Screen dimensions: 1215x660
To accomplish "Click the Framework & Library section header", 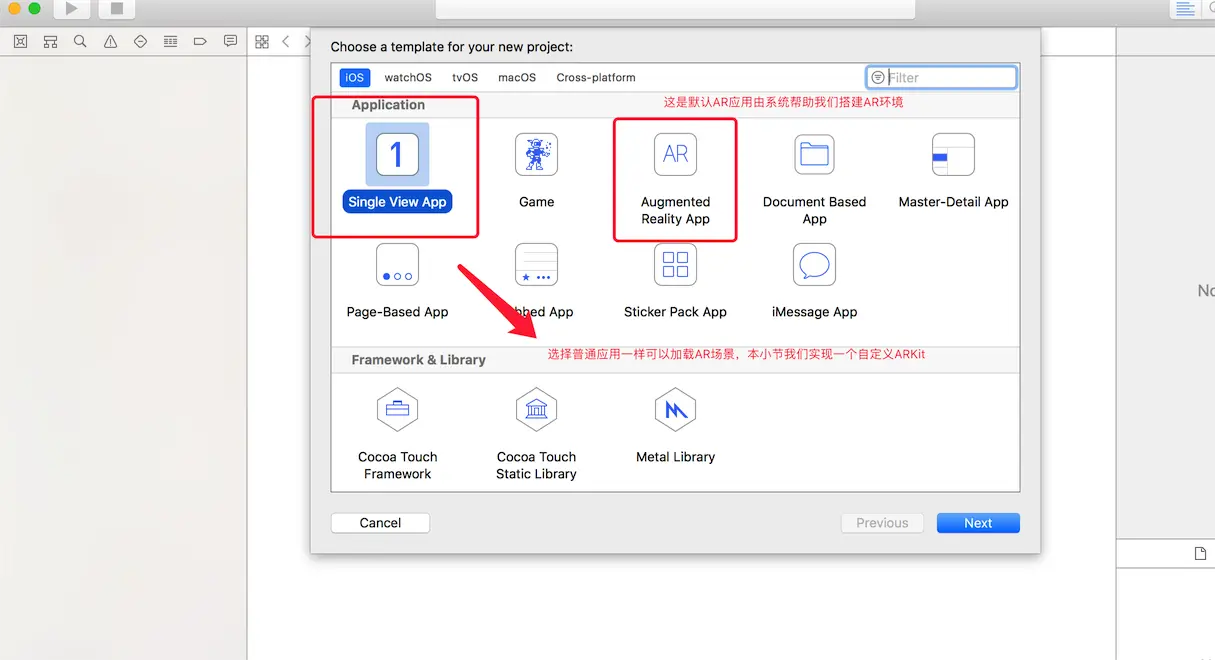I will point(418,360).
